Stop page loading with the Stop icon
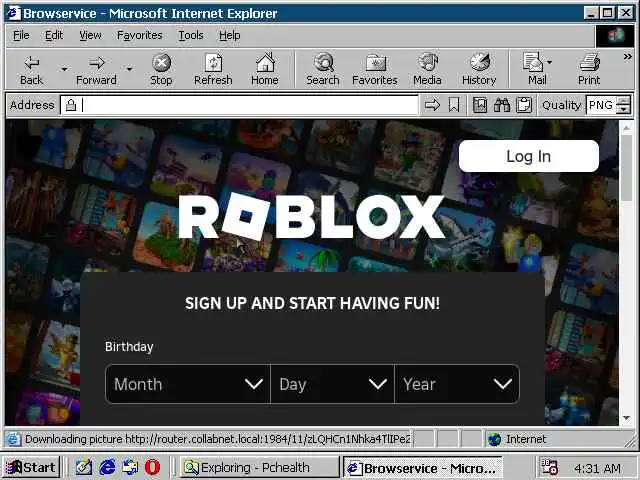Screen dimensions: 640x480 point(162,63)
